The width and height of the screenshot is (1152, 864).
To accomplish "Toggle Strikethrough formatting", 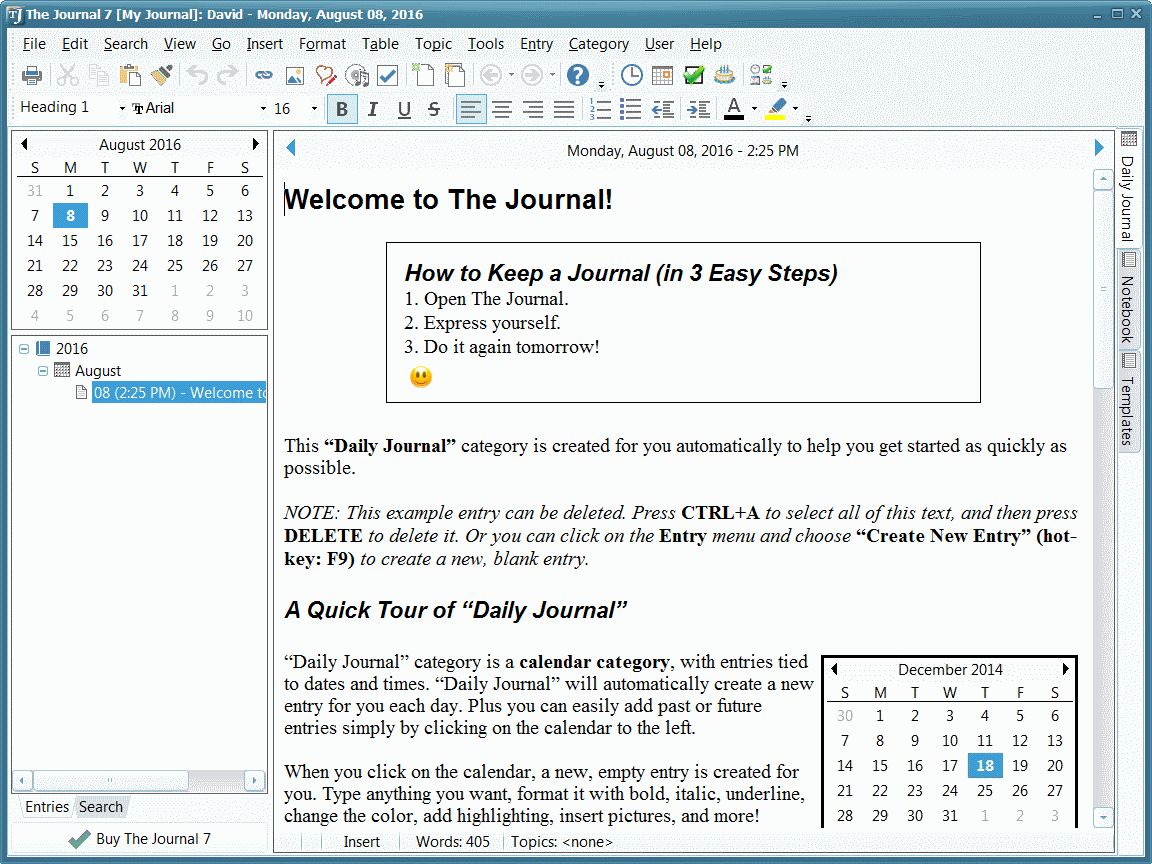I will pos(434,109).
